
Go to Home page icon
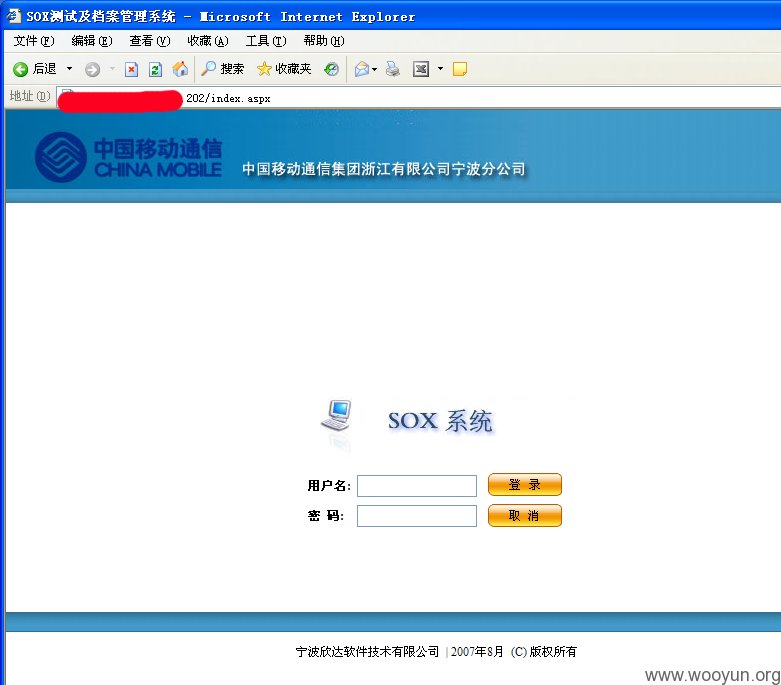[180, 69]
